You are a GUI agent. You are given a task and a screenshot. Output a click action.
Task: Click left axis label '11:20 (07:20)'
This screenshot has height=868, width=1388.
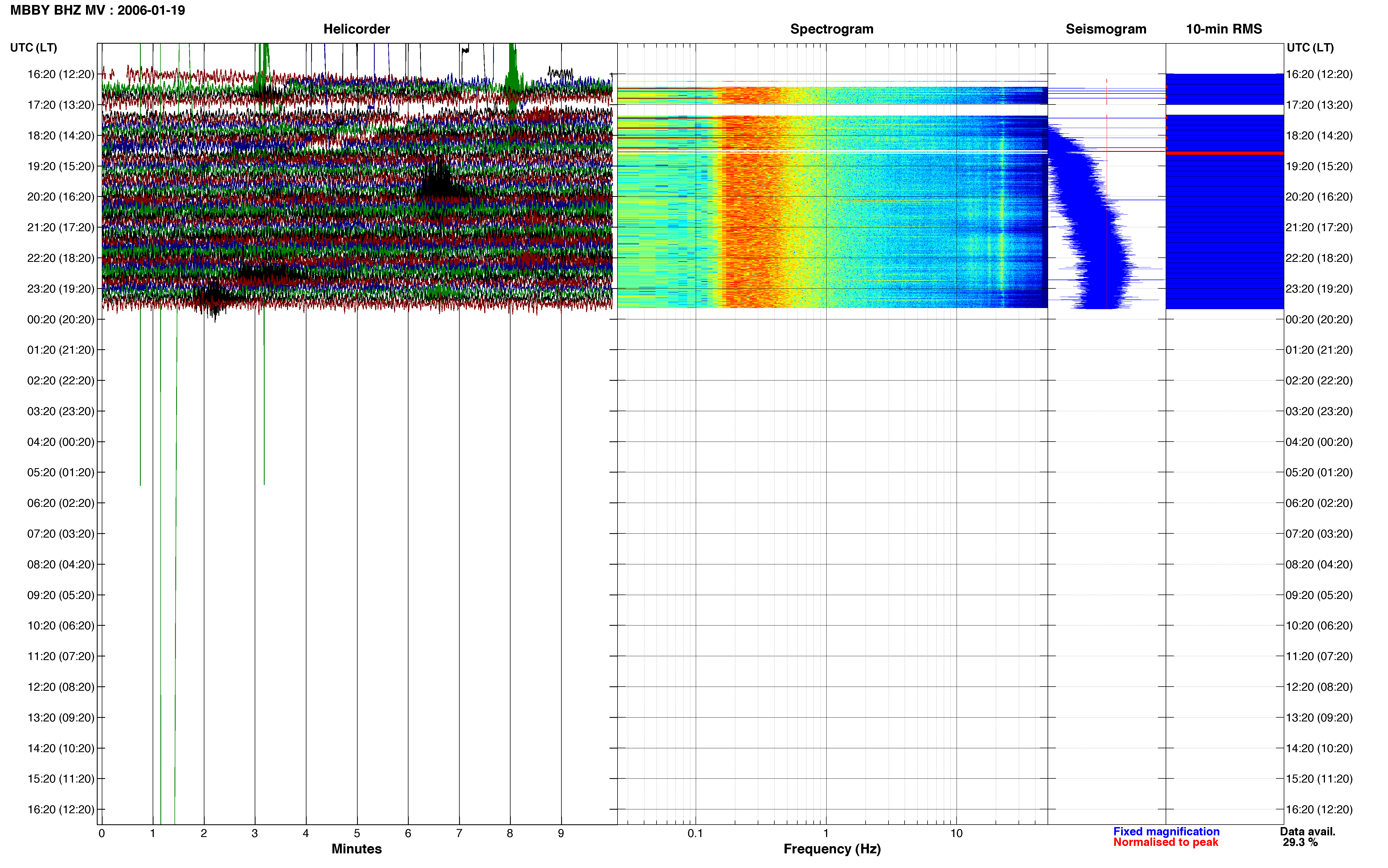(x=61, y=656)
